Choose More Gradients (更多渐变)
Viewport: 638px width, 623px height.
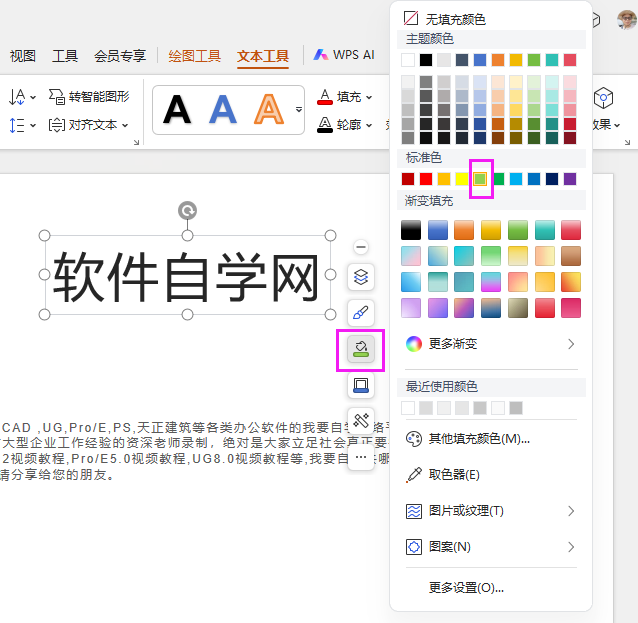coord(453,344)
